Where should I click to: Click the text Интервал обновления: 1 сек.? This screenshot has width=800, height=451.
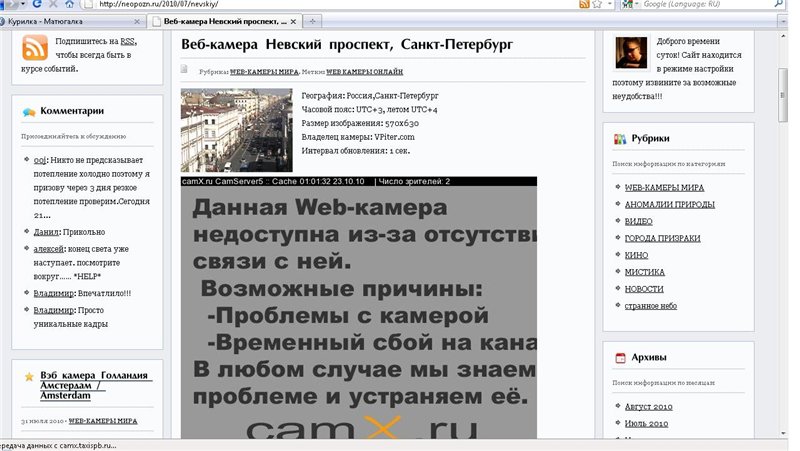pyautogui.click(x=356, y=151)
